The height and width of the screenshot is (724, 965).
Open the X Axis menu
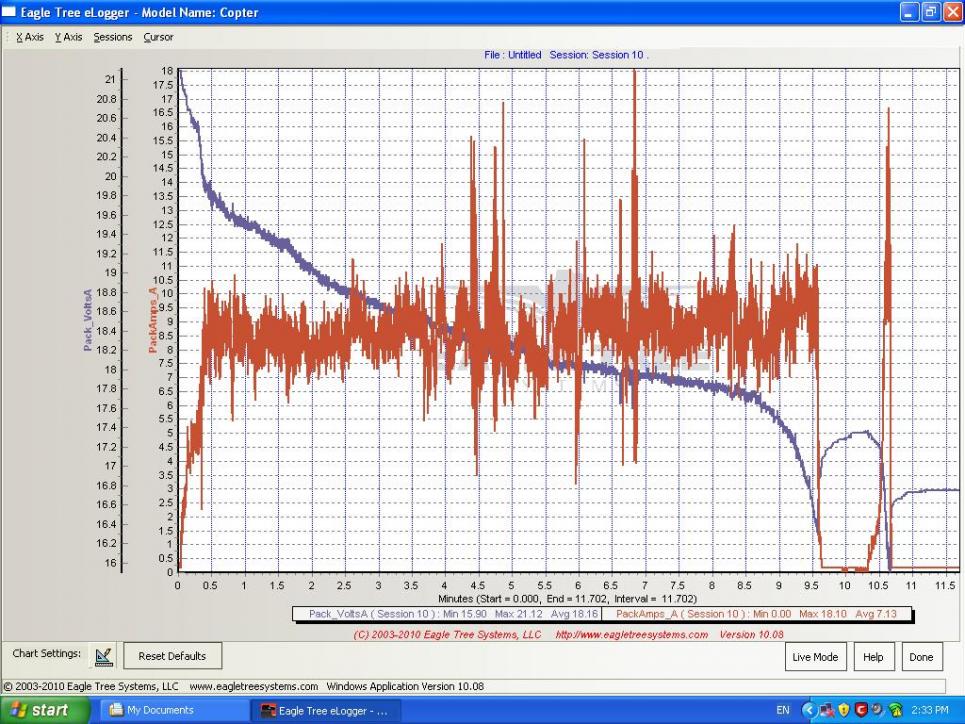pos(29,37)
